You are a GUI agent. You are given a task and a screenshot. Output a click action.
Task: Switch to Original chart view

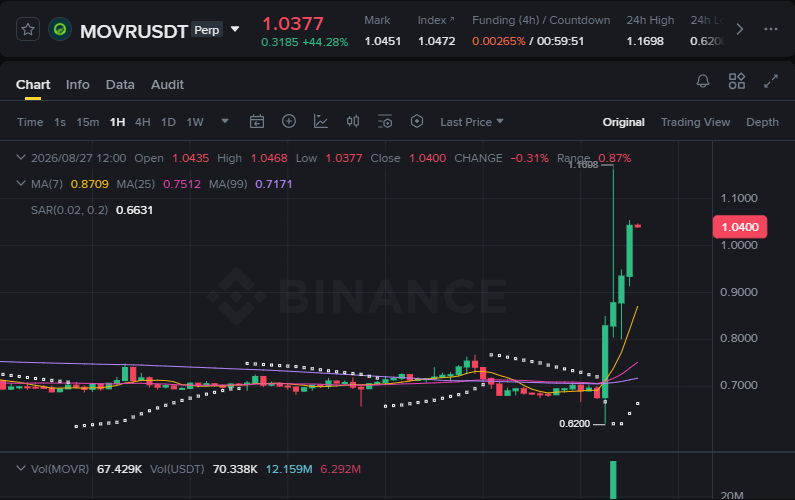click(x=623, y=122)
